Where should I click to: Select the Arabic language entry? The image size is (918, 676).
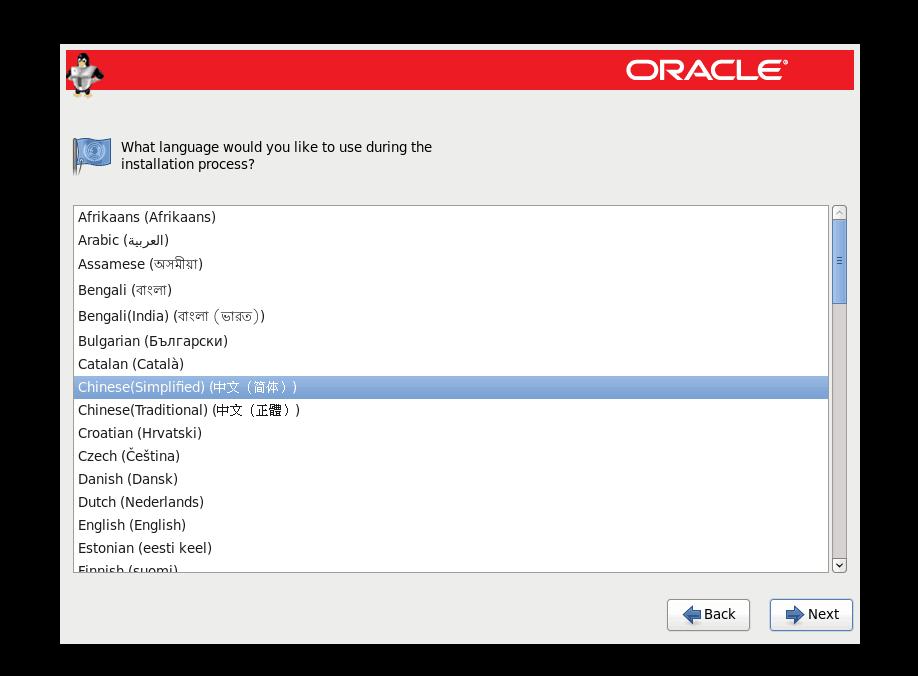coord(123,240)
